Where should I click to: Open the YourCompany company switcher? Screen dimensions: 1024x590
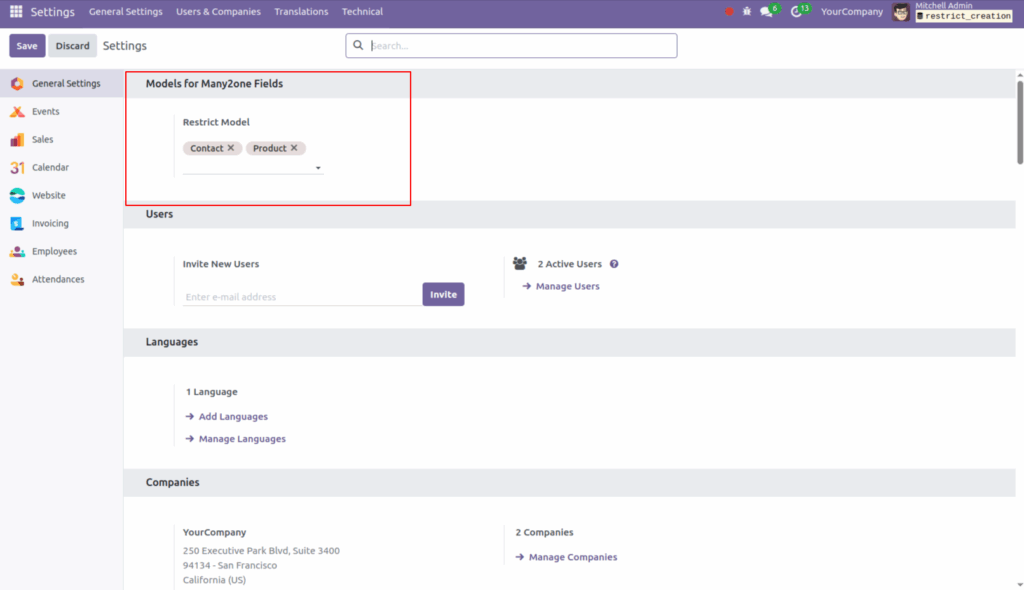851,11
